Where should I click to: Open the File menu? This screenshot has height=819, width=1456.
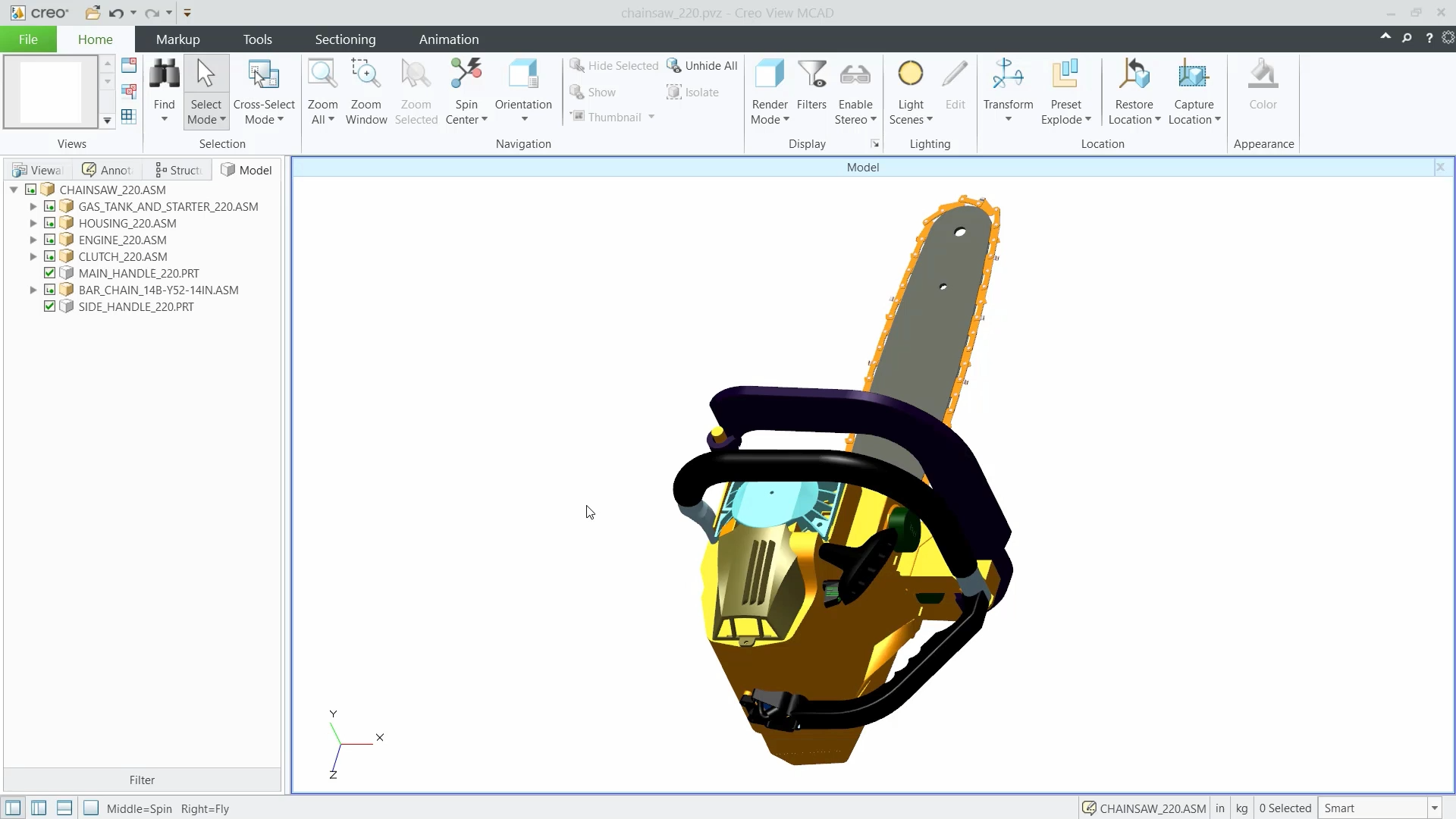point(28,39)
